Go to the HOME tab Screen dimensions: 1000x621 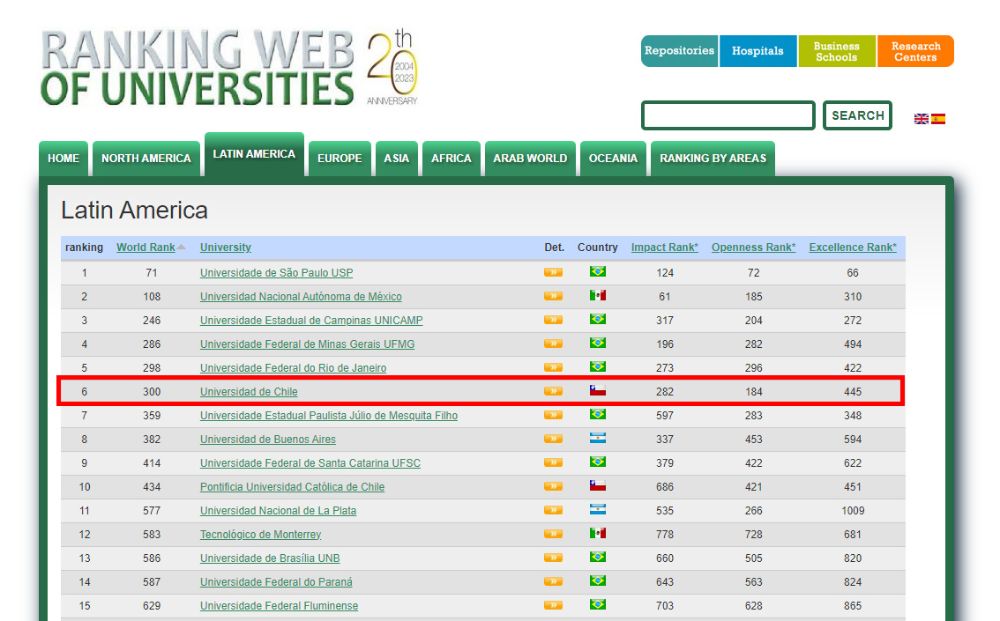click(63, 157)
